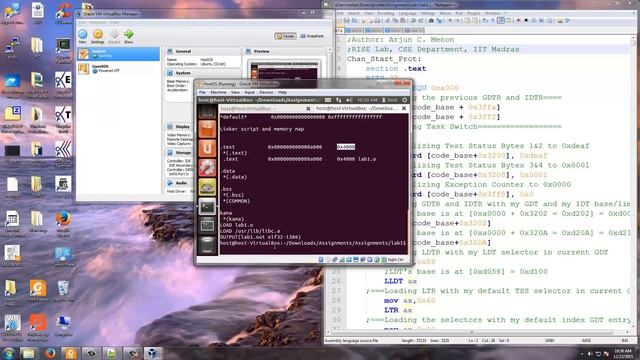Open View menu in HostOS VM window
This screenshot has height=360, width=640.
236,93
